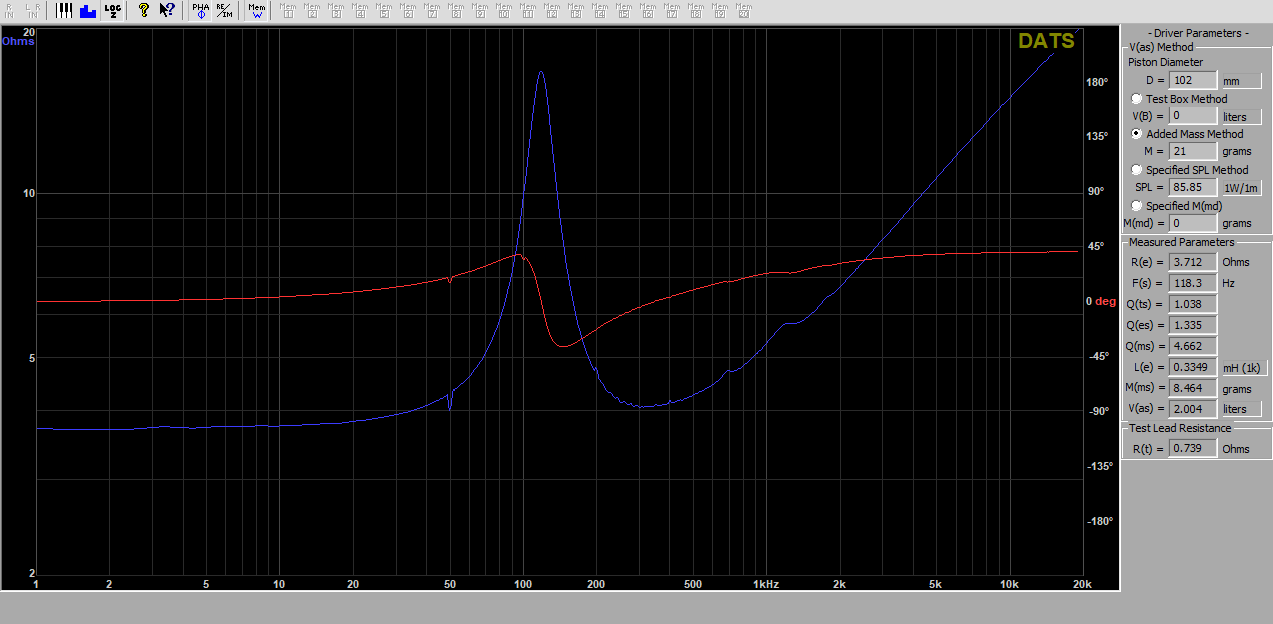Click the L(e) value 0.3349
1273x624 pixels.
tap(1193, 367)
